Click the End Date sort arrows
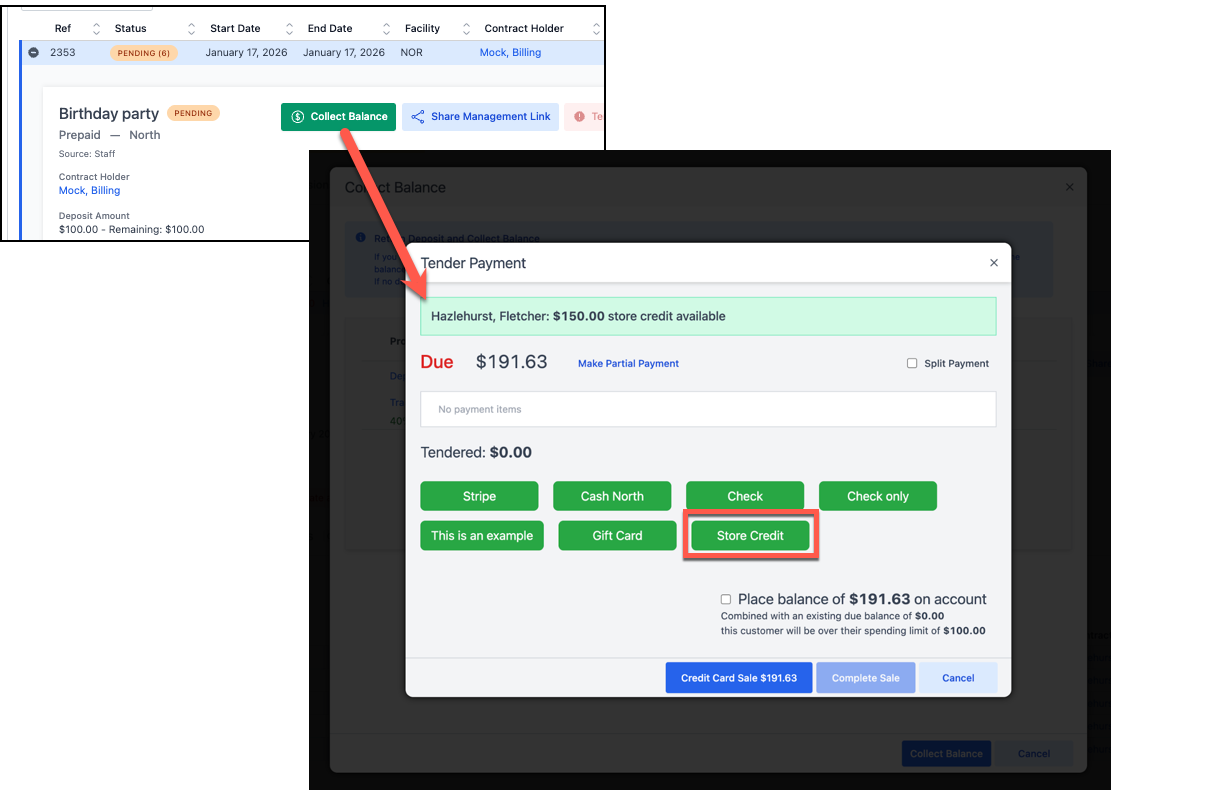1231x790 pixels. pyautogui.click(x=386, y=29)
